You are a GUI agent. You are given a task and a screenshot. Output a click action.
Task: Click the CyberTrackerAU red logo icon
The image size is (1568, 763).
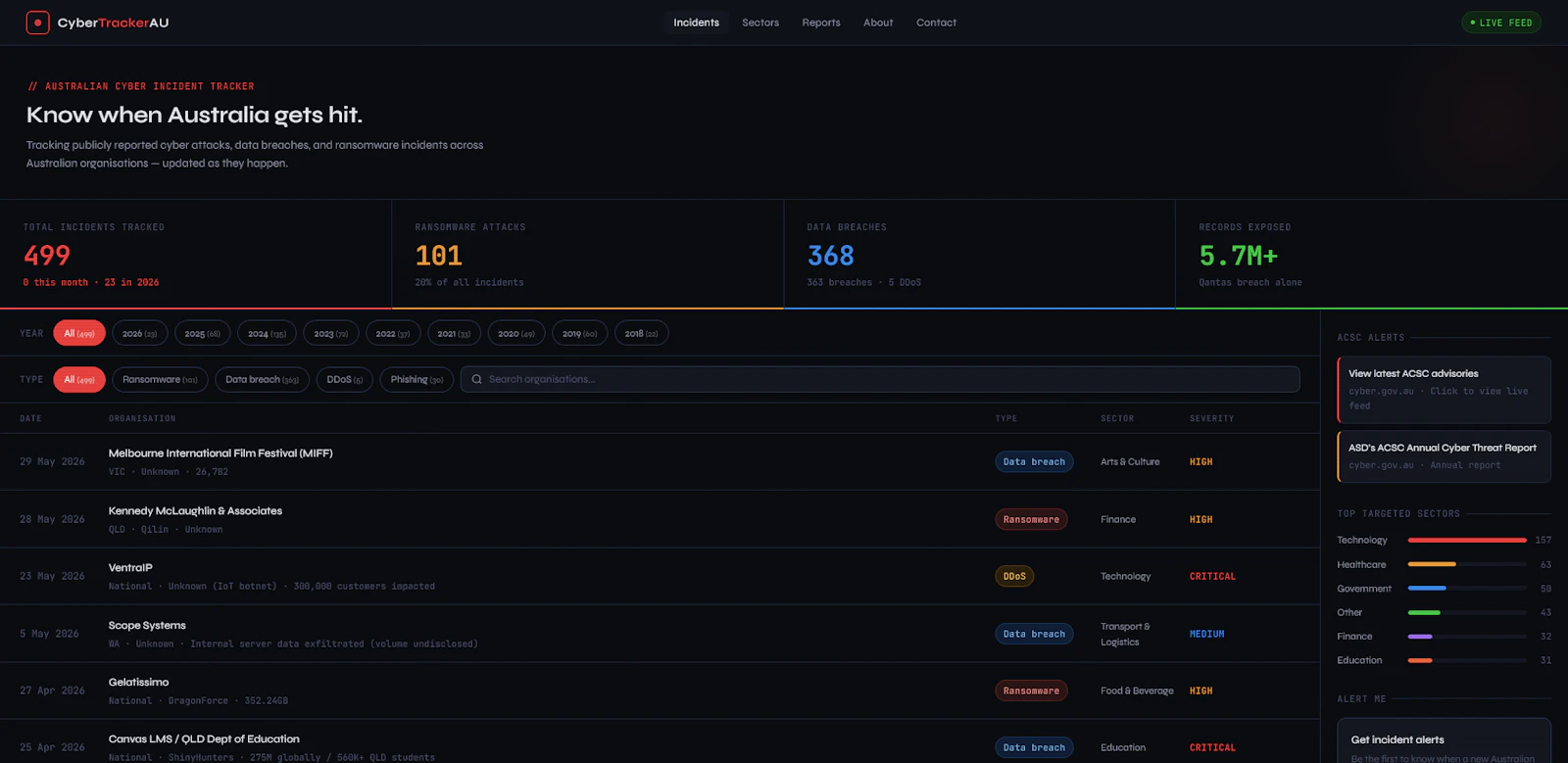pyautogui.click(x=37, y=23)
